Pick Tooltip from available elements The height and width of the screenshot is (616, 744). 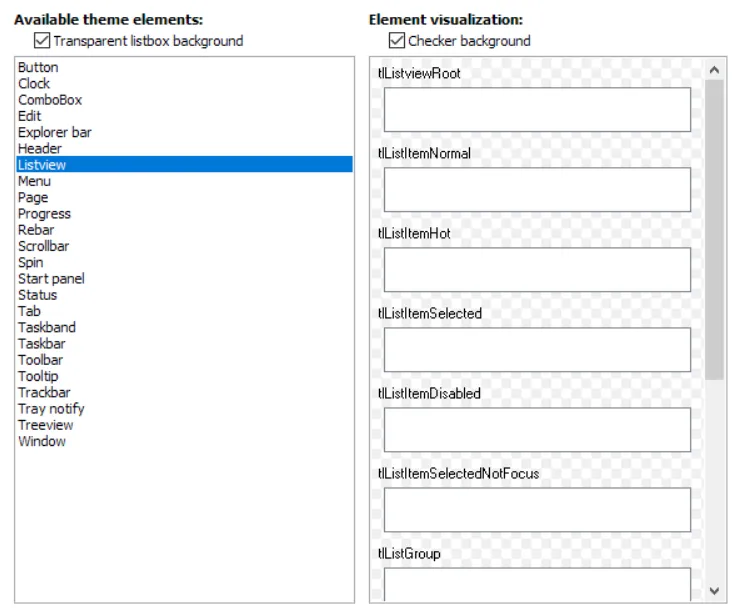pos(38,376)
